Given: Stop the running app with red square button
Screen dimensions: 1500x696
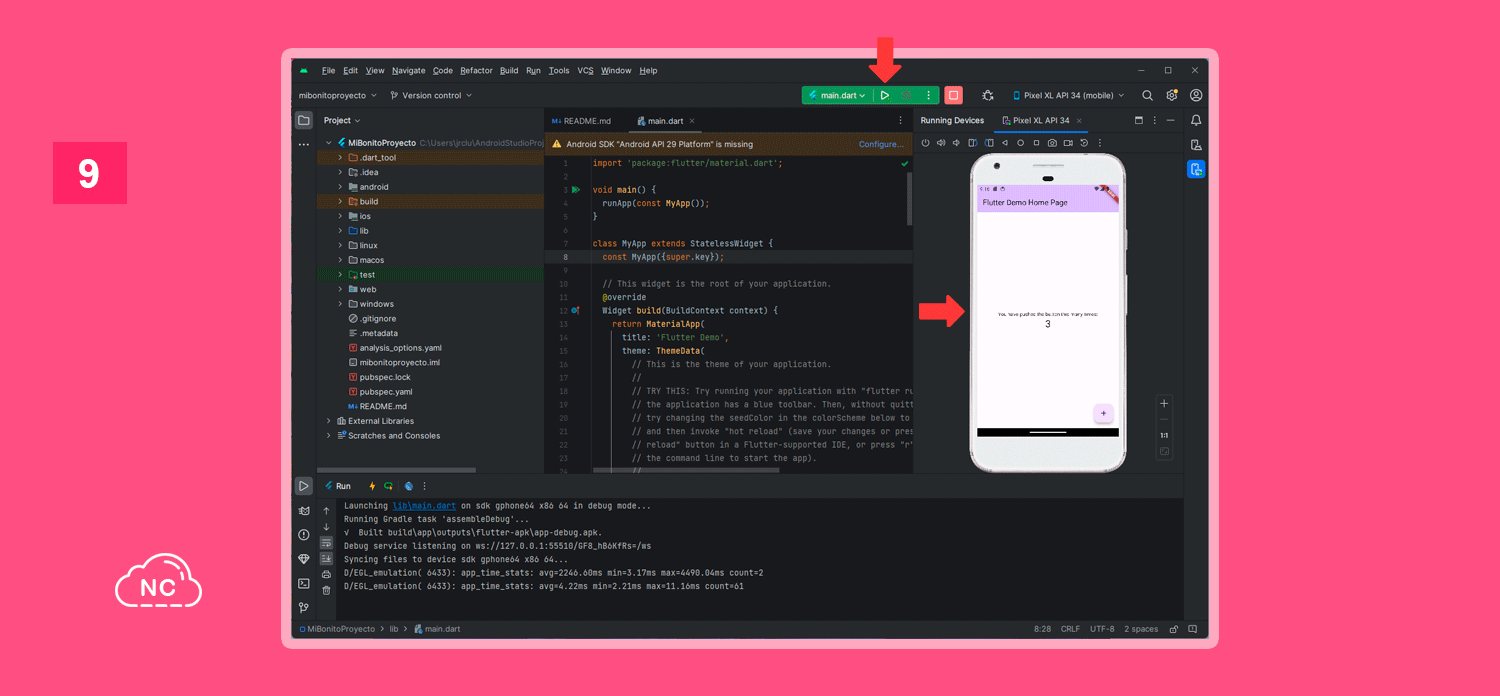Looking at the screenshot, I should pos(954,95).
